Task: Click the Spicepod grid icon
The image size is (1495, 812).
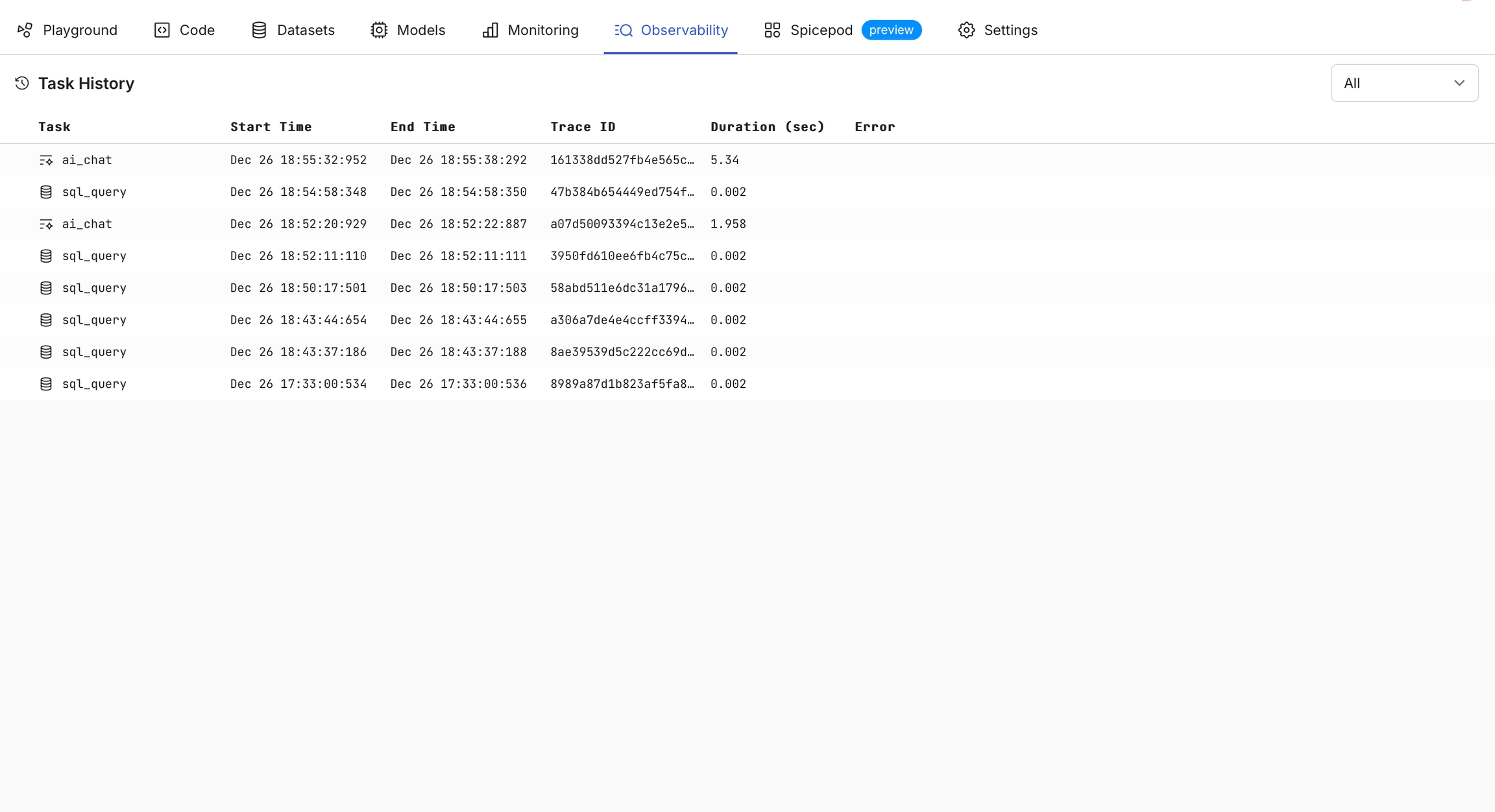Action: (x=772, y=30)
